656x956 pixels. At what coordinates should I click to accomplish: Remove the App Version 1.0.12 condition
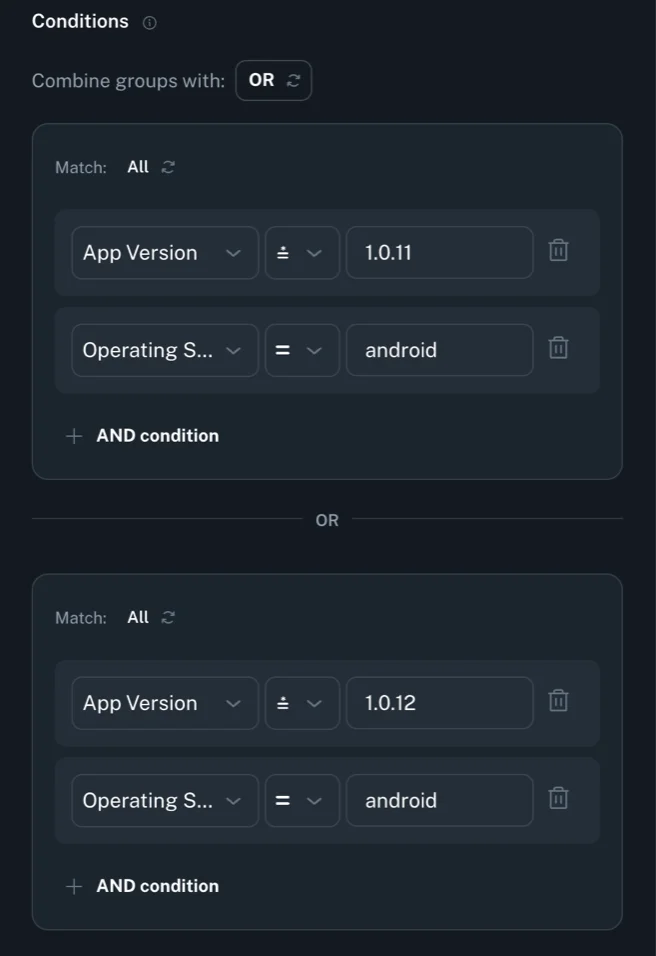click(559, 701)
